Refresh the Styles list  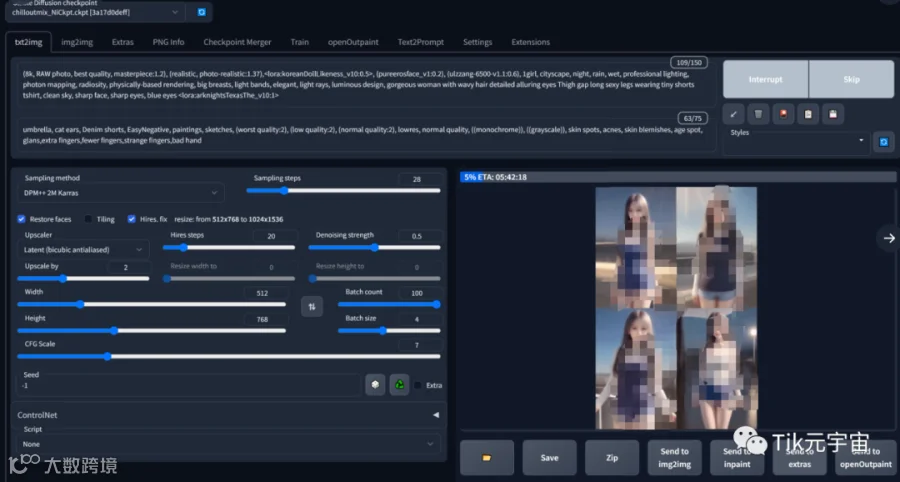883,142
